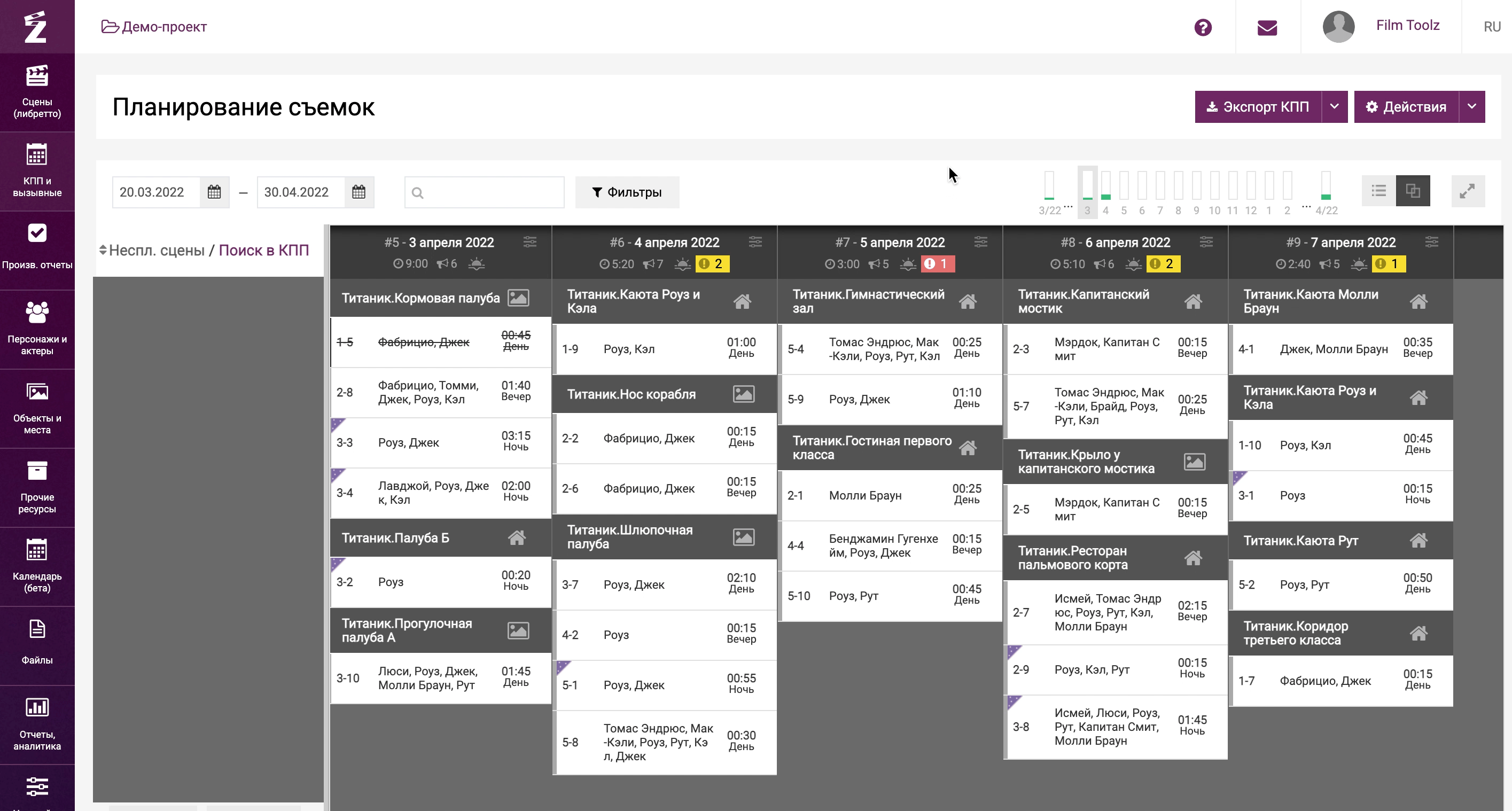Open Действия dropdown arrow
Screen dimensions: 1512x811
(x=1471, y=107)
